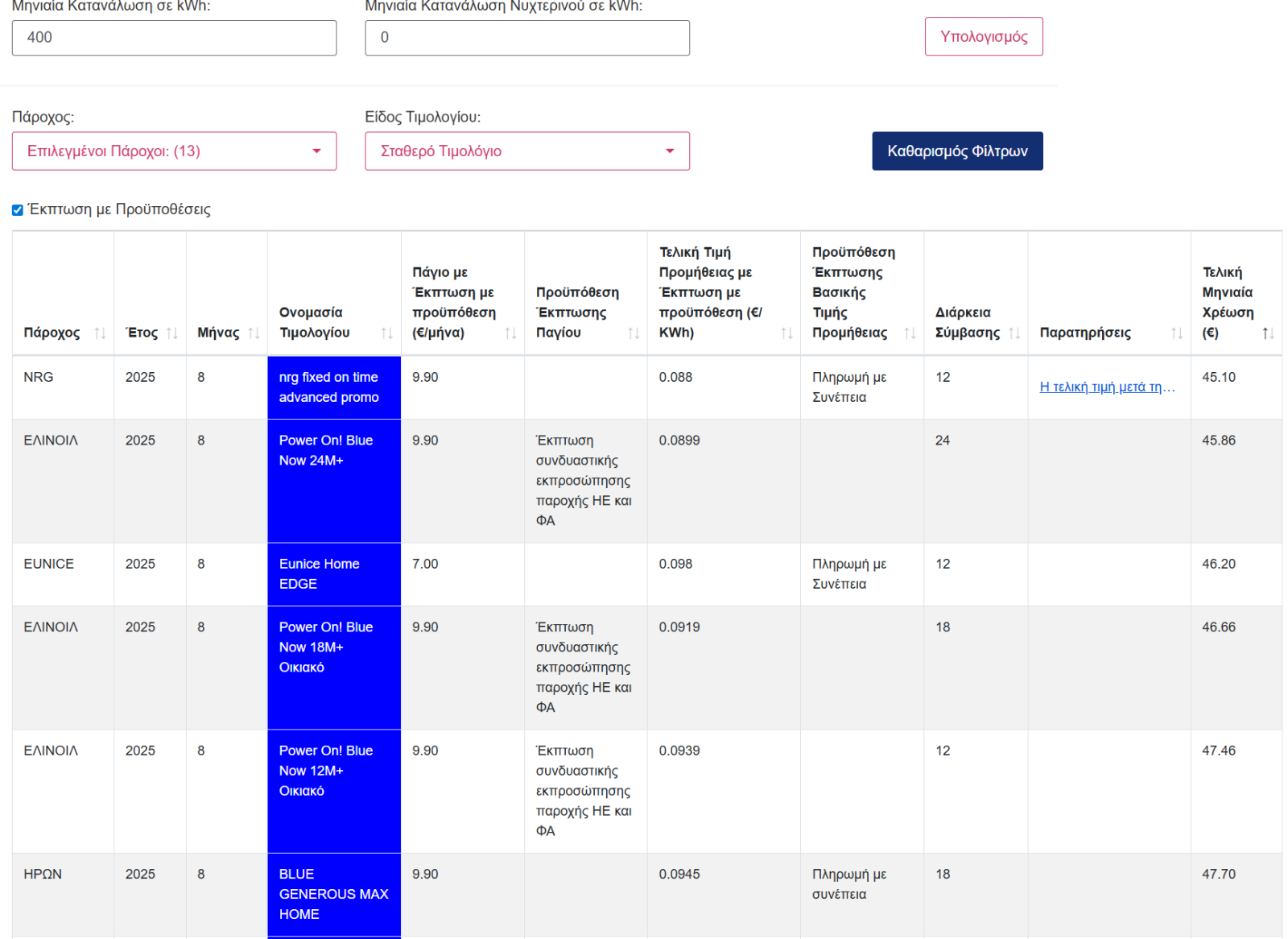Select Power On! Blue Now 24M+ cell

point(334,481)
